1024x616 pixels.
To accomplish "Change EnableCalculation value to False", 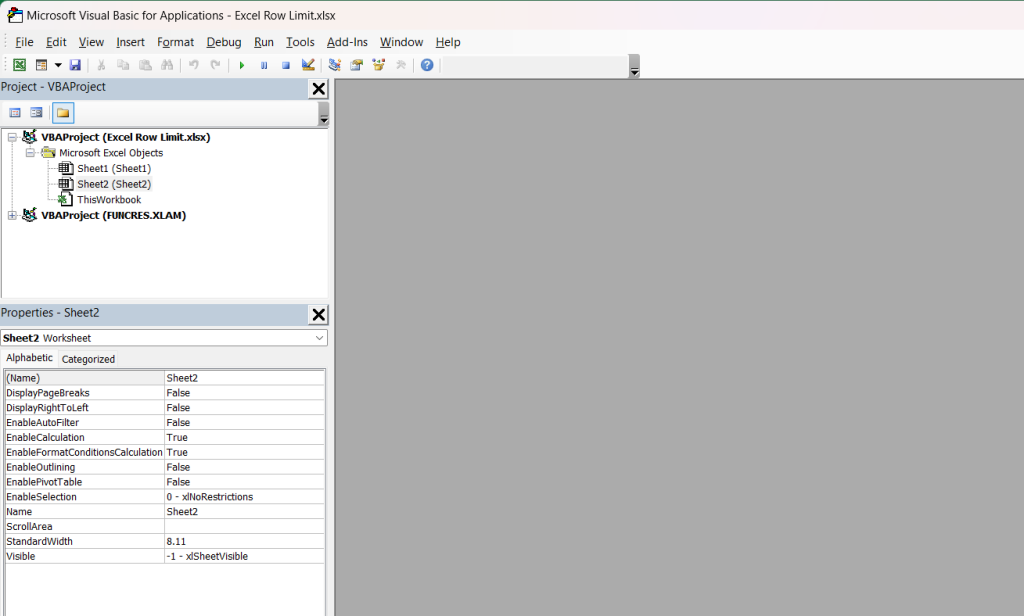I will 244,437.
